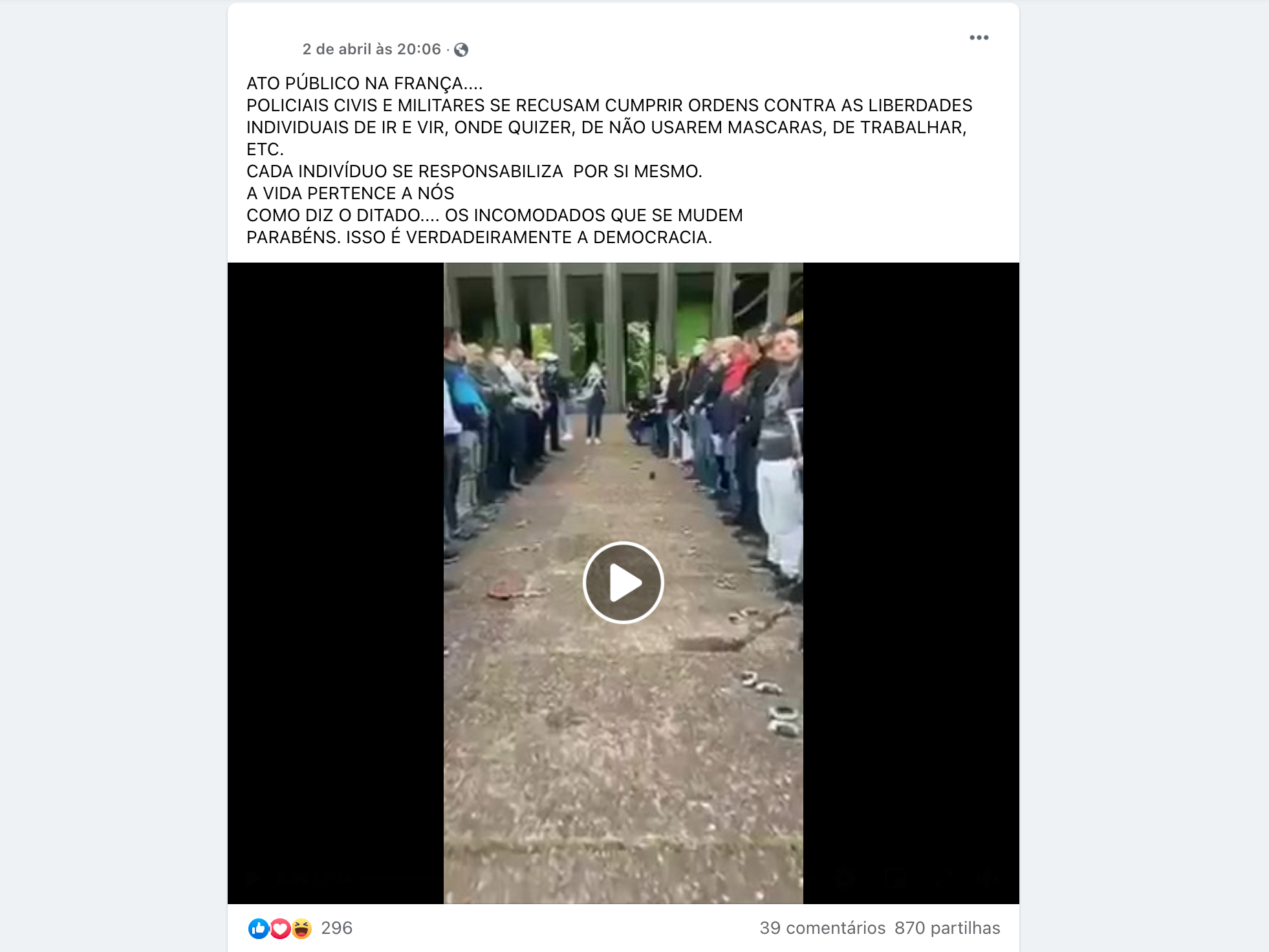This screenshot has height=952, width=1269.
Task: Open the post via the '2 de abril às 20:06' timestamp
Action: tap(372, 49)
